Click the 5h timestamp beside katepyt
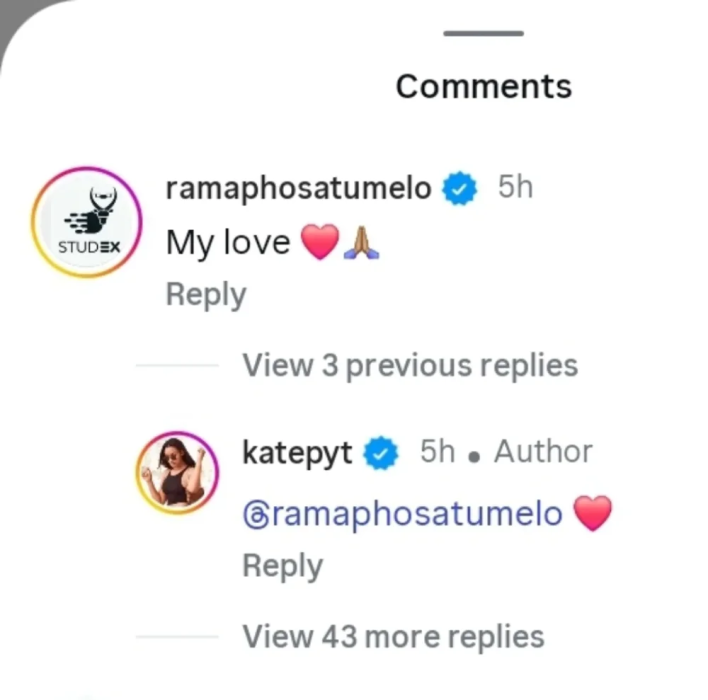Screen dimensions: 708x700 [437, 453]
